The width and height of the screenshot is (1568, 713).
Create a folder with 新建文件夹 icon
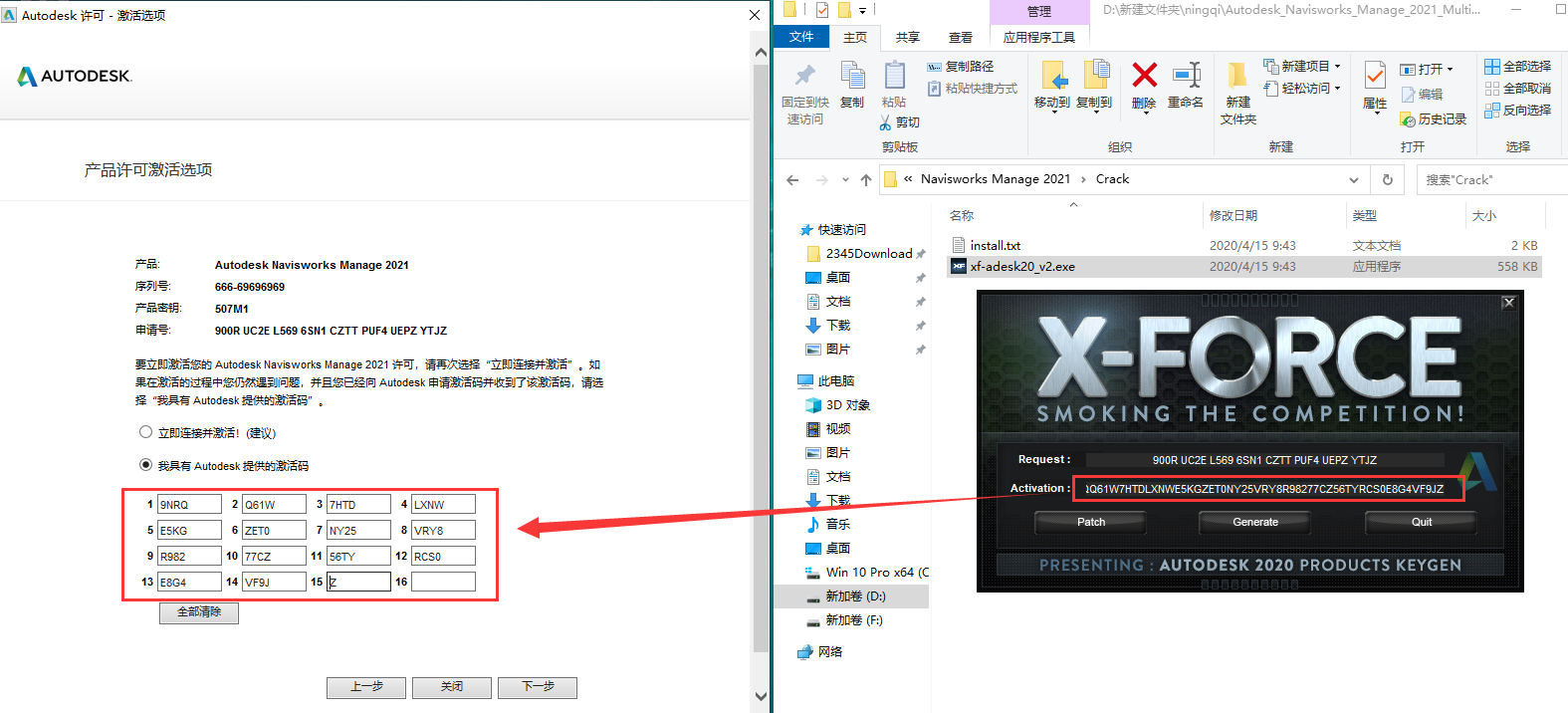1237,77
